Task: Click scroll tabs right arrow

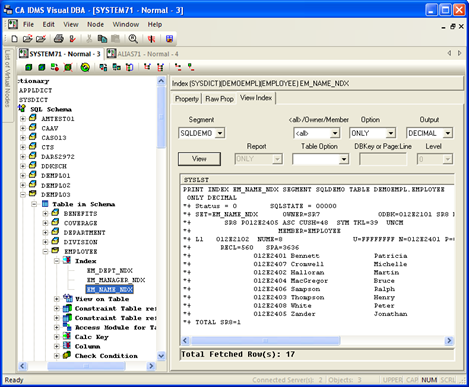Action: coord(459,53)
